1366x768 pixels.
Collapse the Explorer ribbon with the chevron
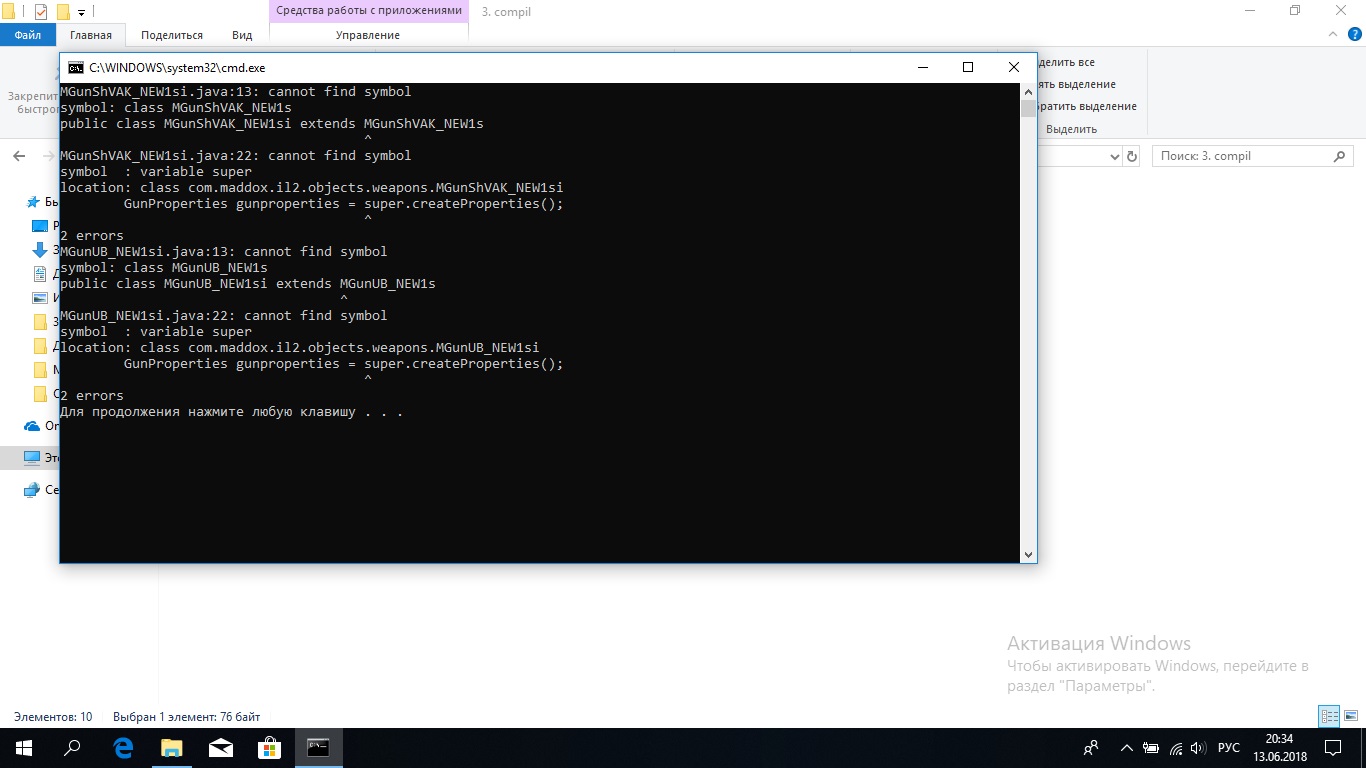(1332, 35)
